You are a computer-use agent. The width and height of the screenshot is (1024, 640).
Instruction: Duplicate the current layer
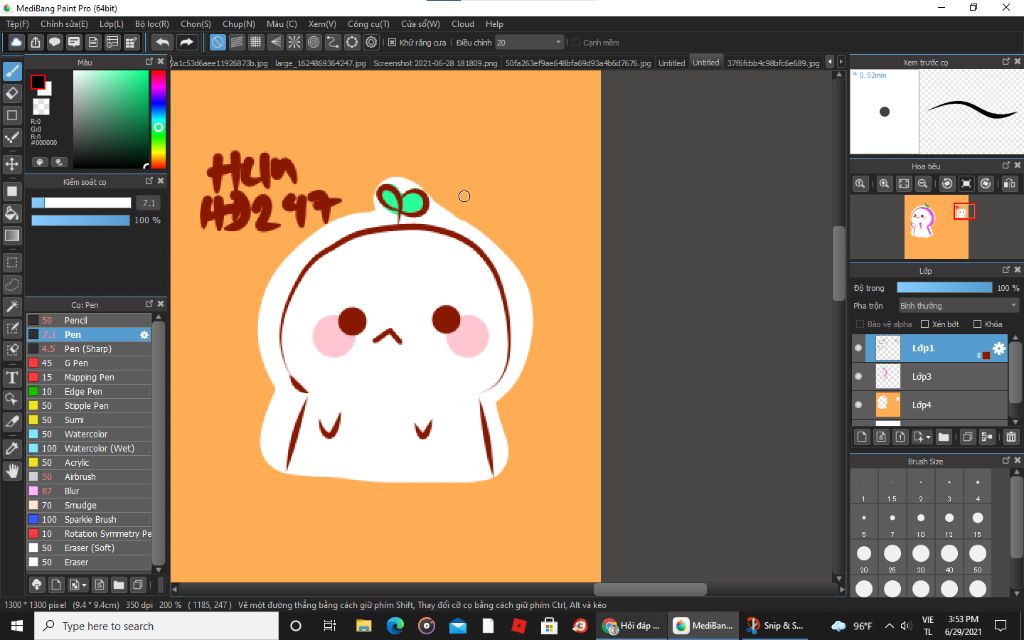coord(967,437)
